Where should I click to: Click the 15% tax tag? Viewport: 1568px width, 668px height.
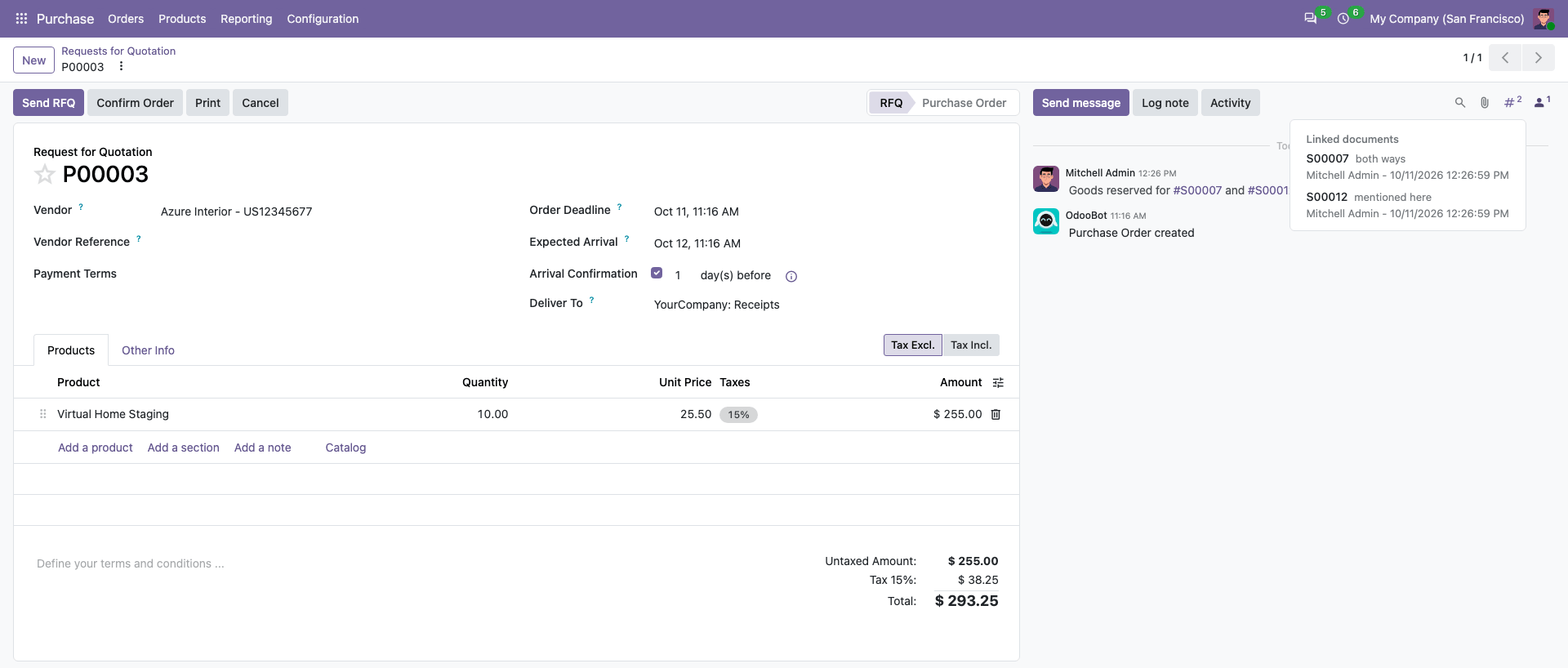(738, 415)
